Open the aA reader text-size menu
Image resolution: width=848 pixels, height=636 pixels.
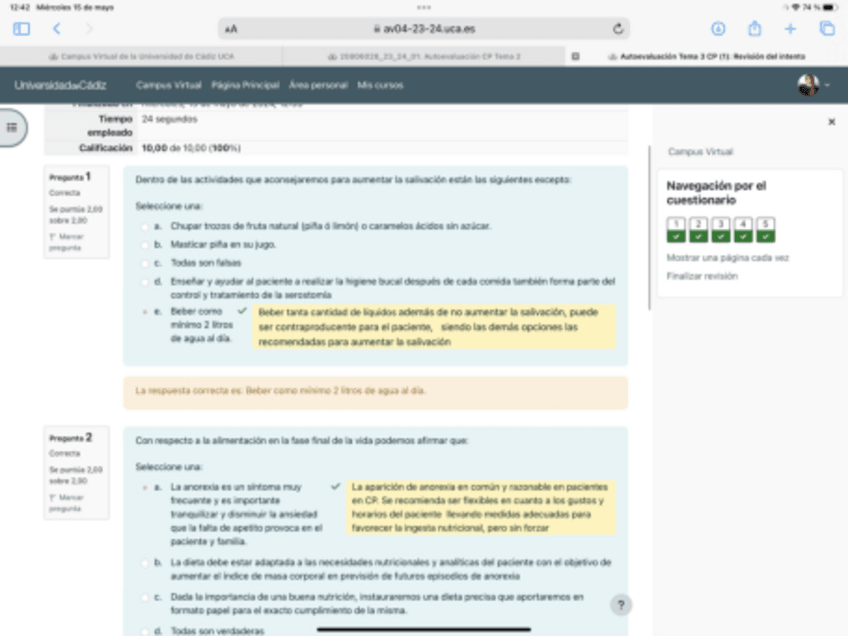point(231,29)
